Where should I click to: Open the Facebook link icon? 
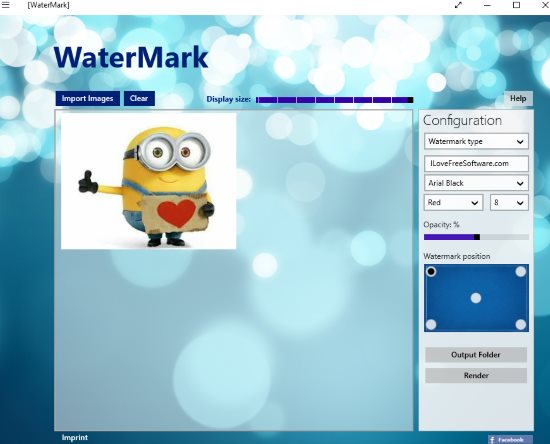click(x=510, y=439)
